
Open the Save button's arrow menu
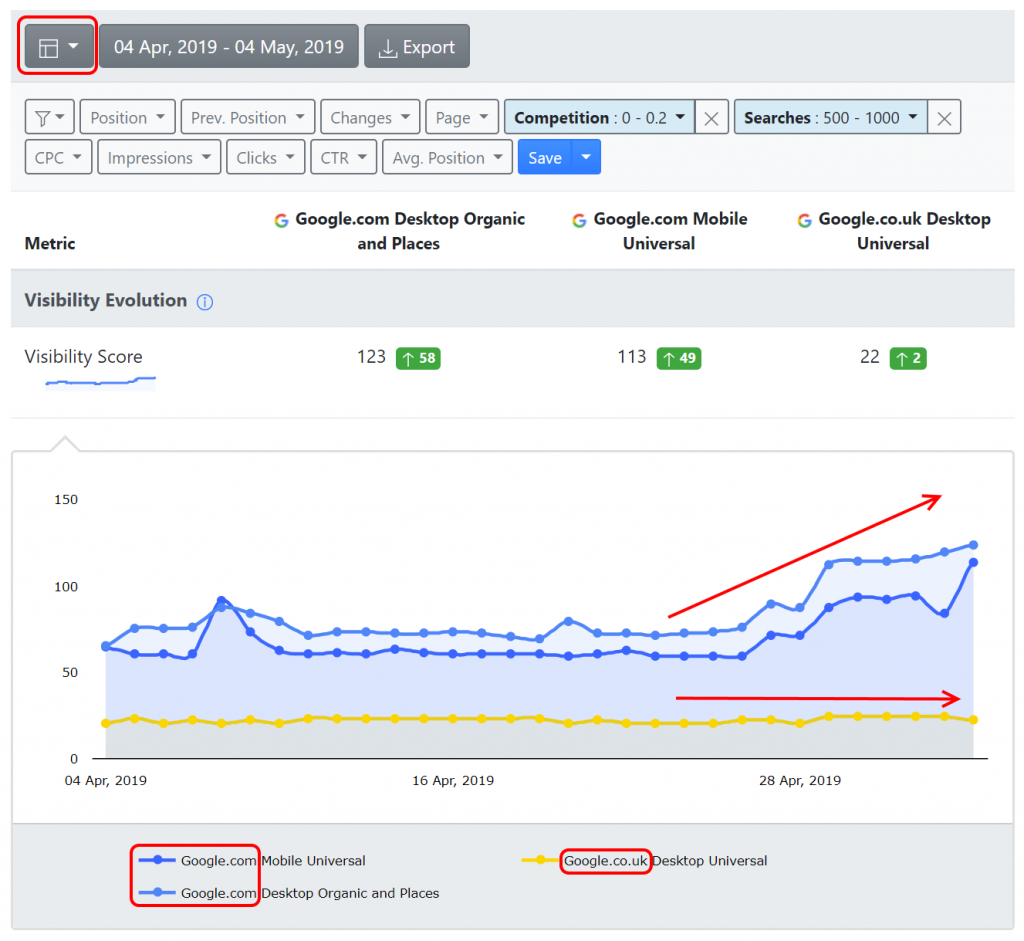586,157
